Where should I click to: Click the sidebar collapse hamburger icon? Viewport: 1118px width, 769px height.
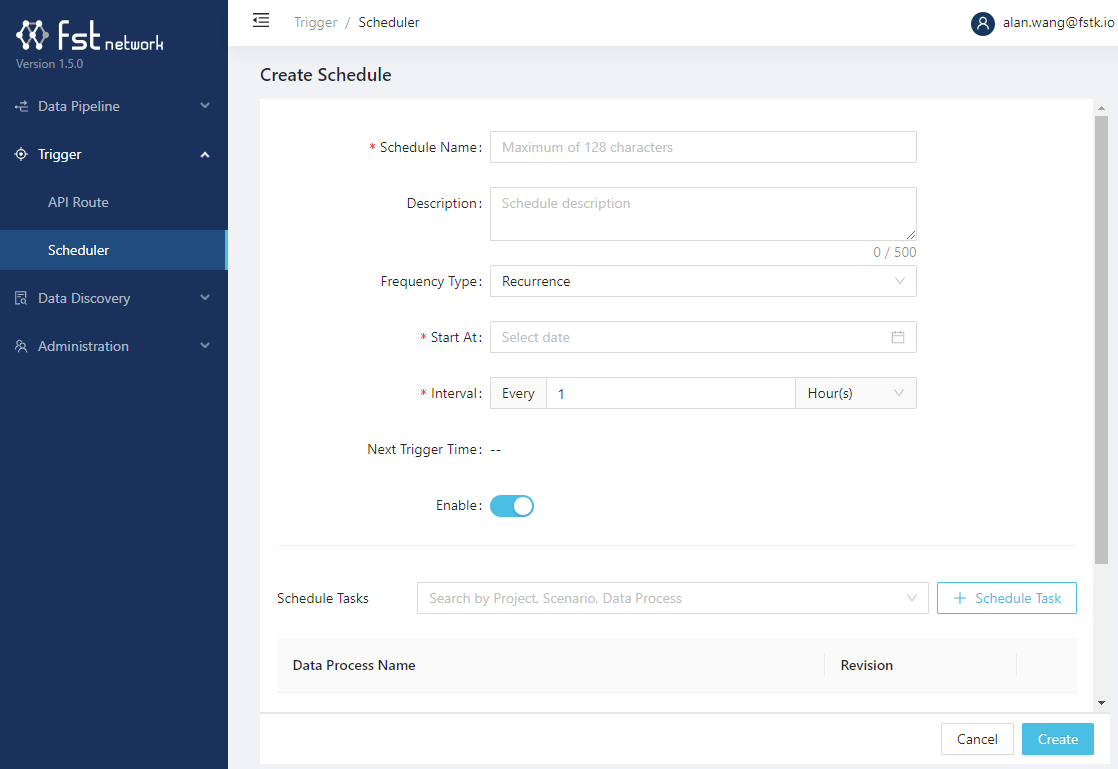261,20
